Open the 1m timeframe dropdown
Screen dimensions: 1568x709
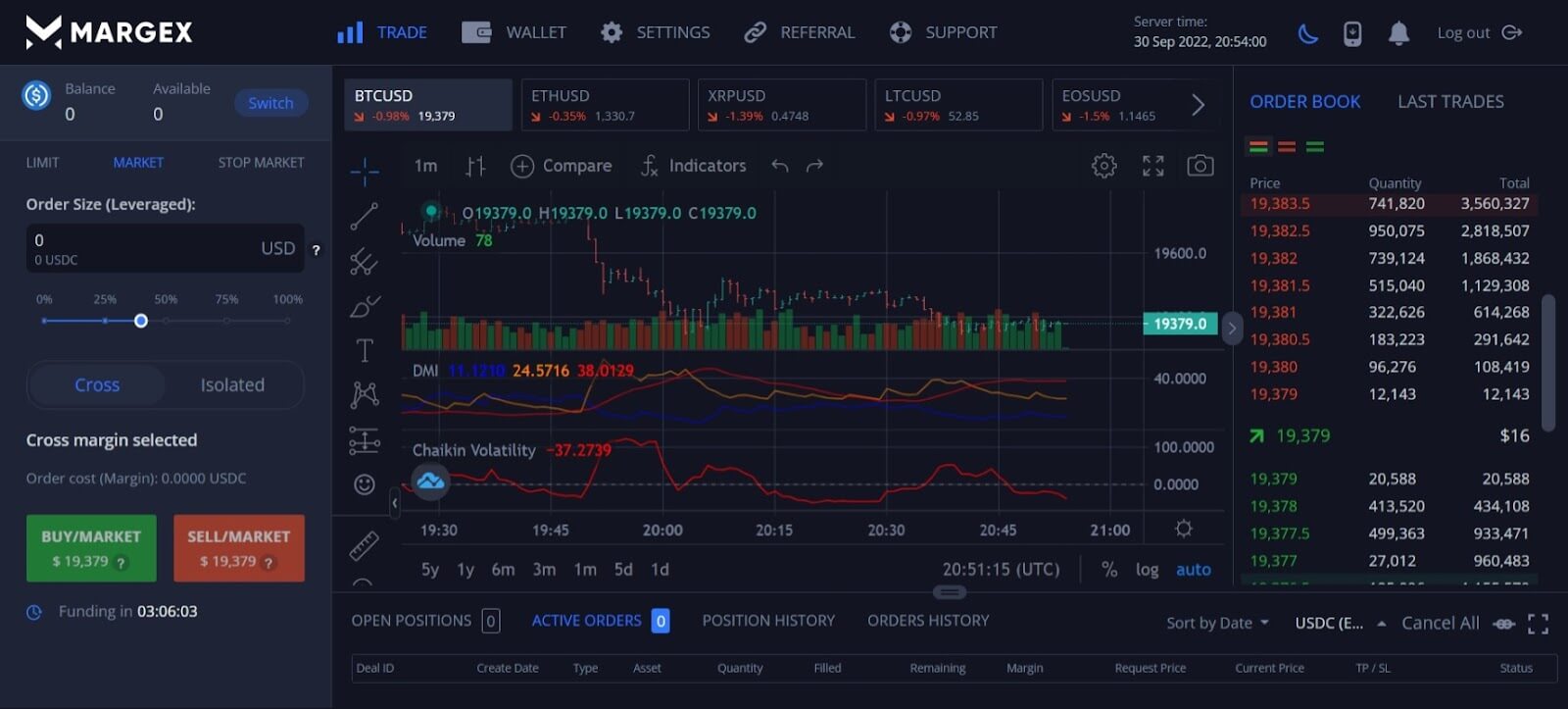[425, 166]
